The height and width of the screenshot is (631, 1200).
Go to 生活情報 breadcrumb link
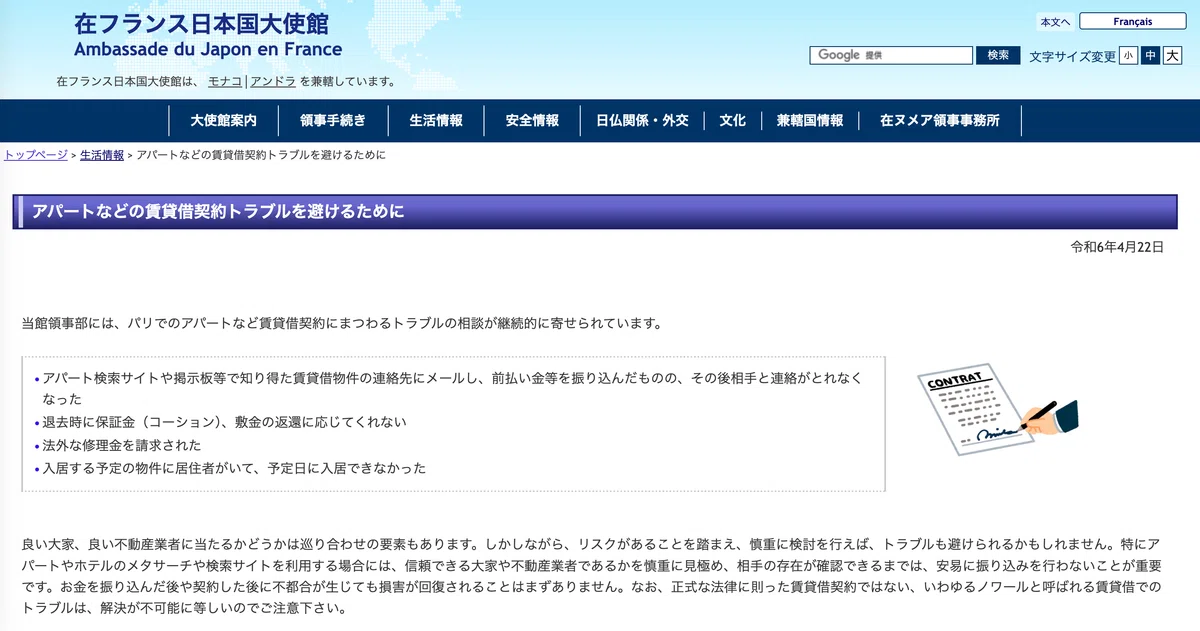pos(102,155)
